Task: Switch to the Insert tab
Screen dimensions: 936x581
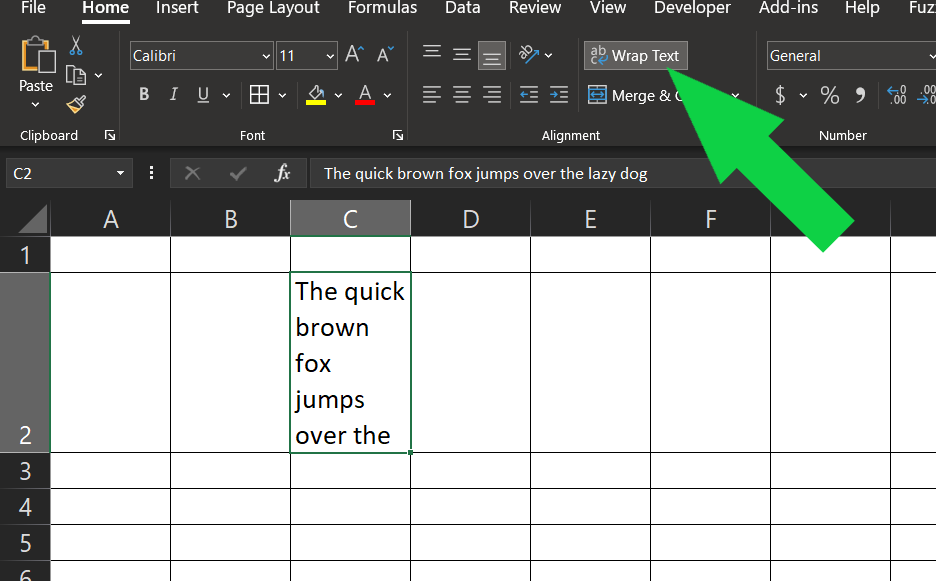Action: tap(177, 8)
